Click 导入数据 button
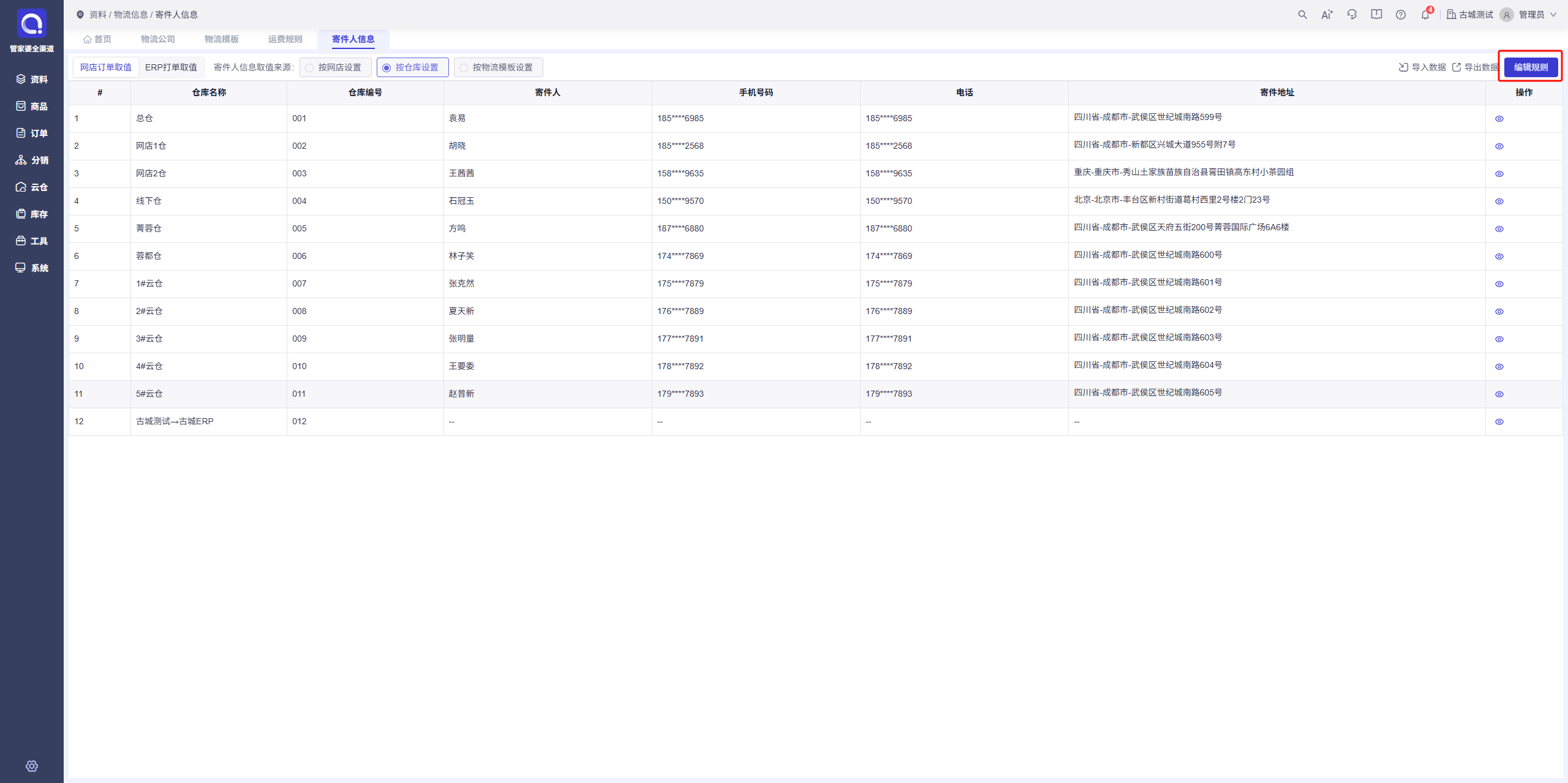The image size is (1568, 783). pos(1422,67)
